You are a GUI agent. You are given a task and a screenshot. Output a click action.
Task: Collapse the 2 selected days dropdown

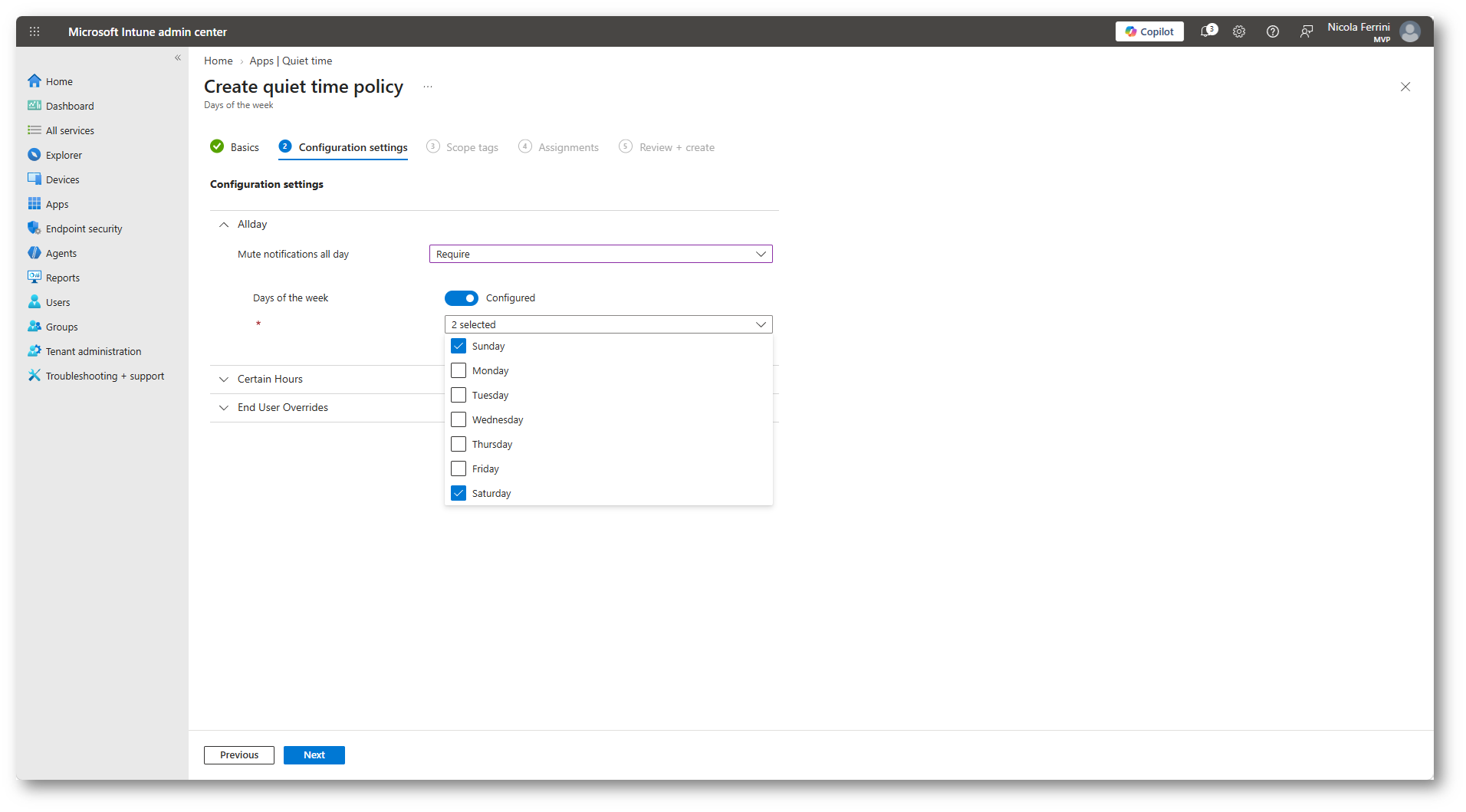(609, 324)
